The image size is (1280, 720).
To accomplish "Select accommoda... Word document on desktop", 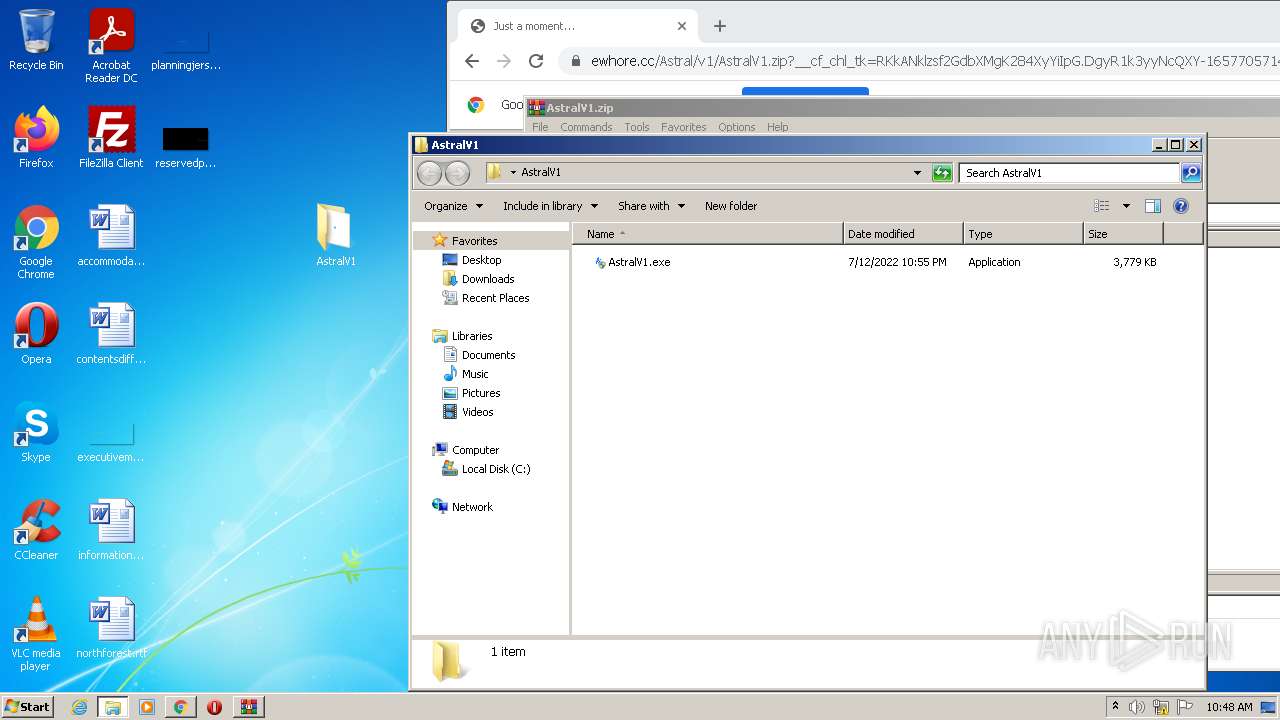I will [x=111, y=236].
